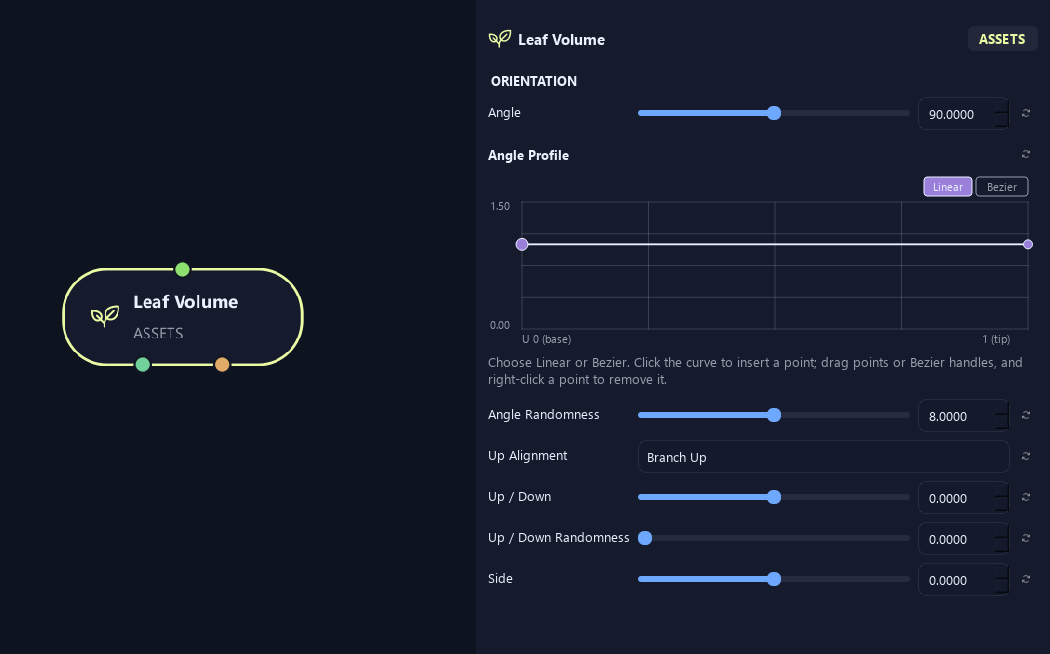Click the ASSETS subtitle inside the node
Image resolution: width=1050 pixels, height=654 pixels.
tap(158, 333)
